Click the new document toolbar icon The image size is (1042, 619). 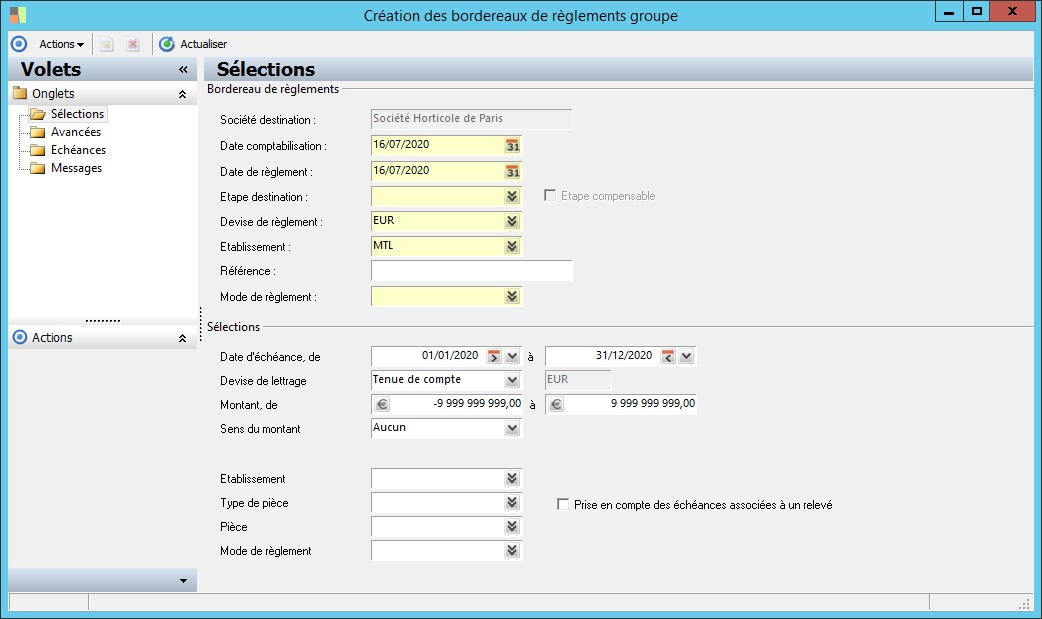106,45
